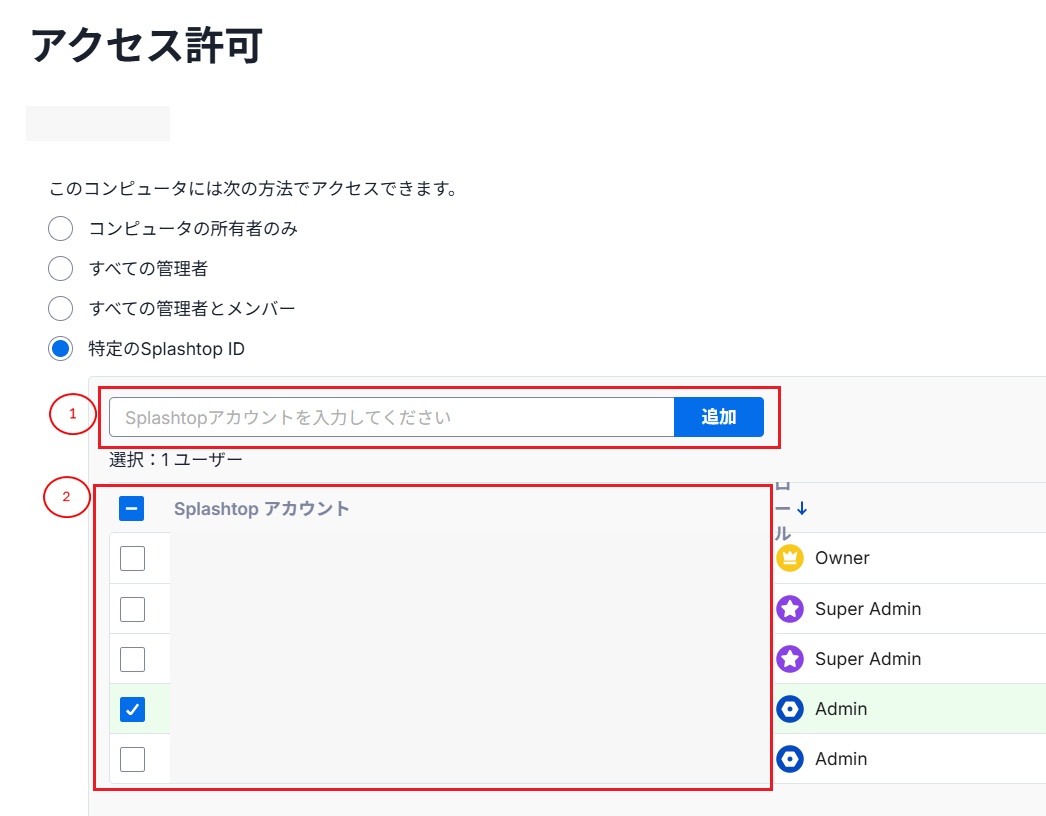Click the blue 追加 button
This screenshot has width=1046, height=816.
(718, 418)
